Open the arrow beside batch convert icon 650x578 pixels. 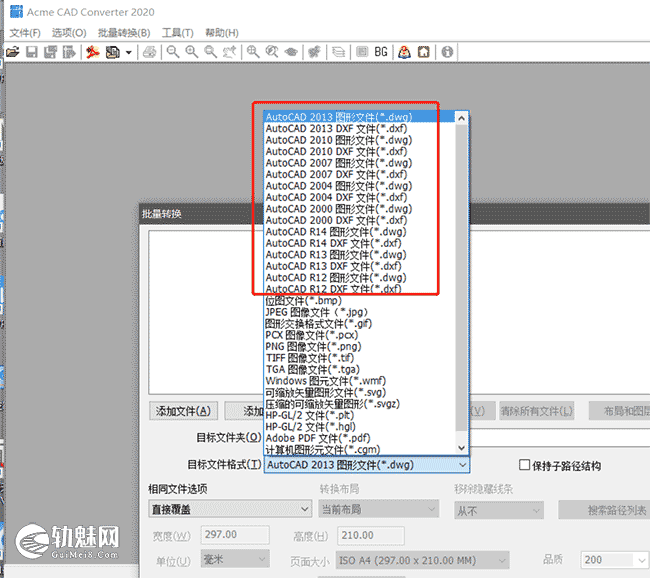pyautogui.click(x=129, y=53)
